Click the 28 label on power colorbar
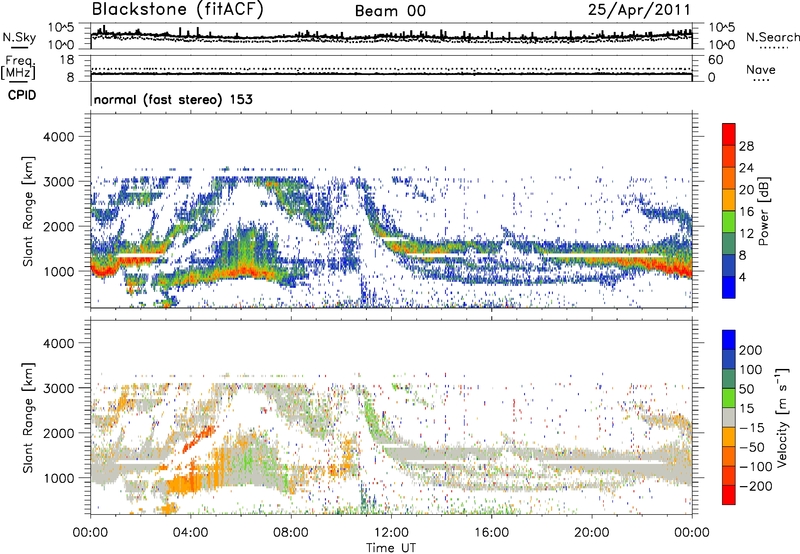The width and height of the screenshot is (800, 554). tap(746, 146)
